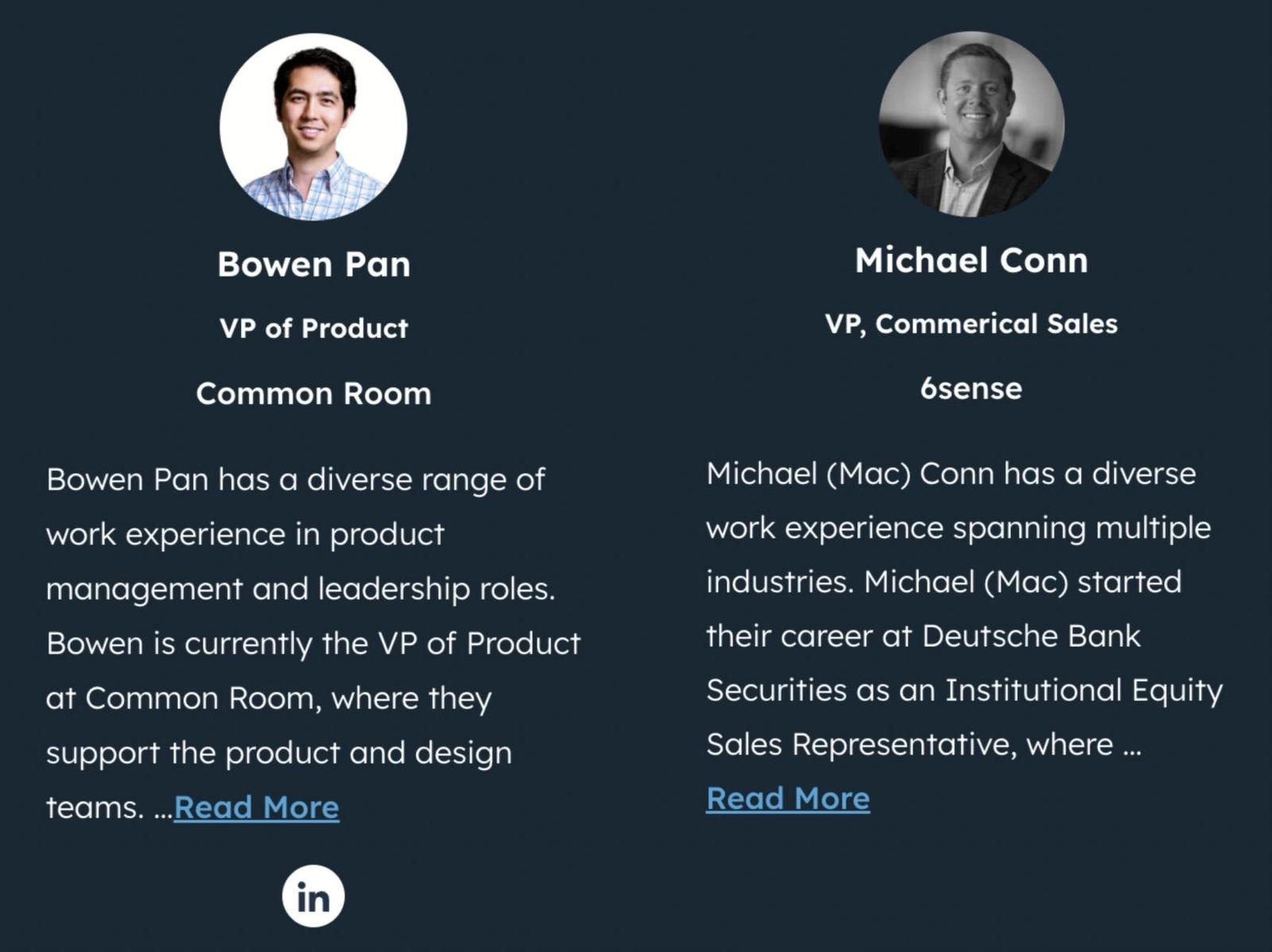Image resolution: width=1272 pixels, height=952 pixels.
Task: Click 'Deutsche Bank' in Michael's bio
Action: pyautogui.click(x=1031, y=637)
